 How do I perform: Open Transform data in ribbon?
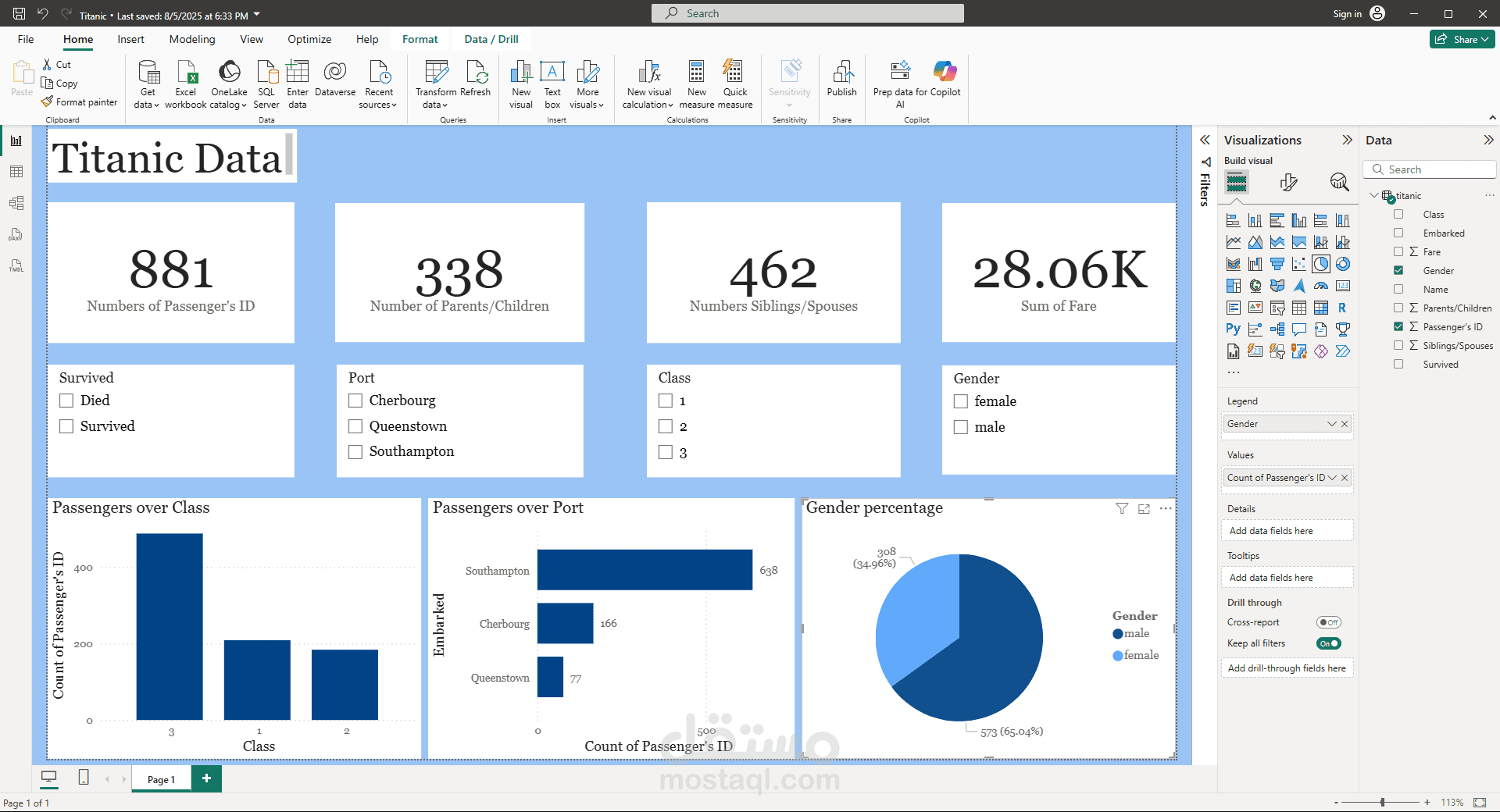(436, 73)
